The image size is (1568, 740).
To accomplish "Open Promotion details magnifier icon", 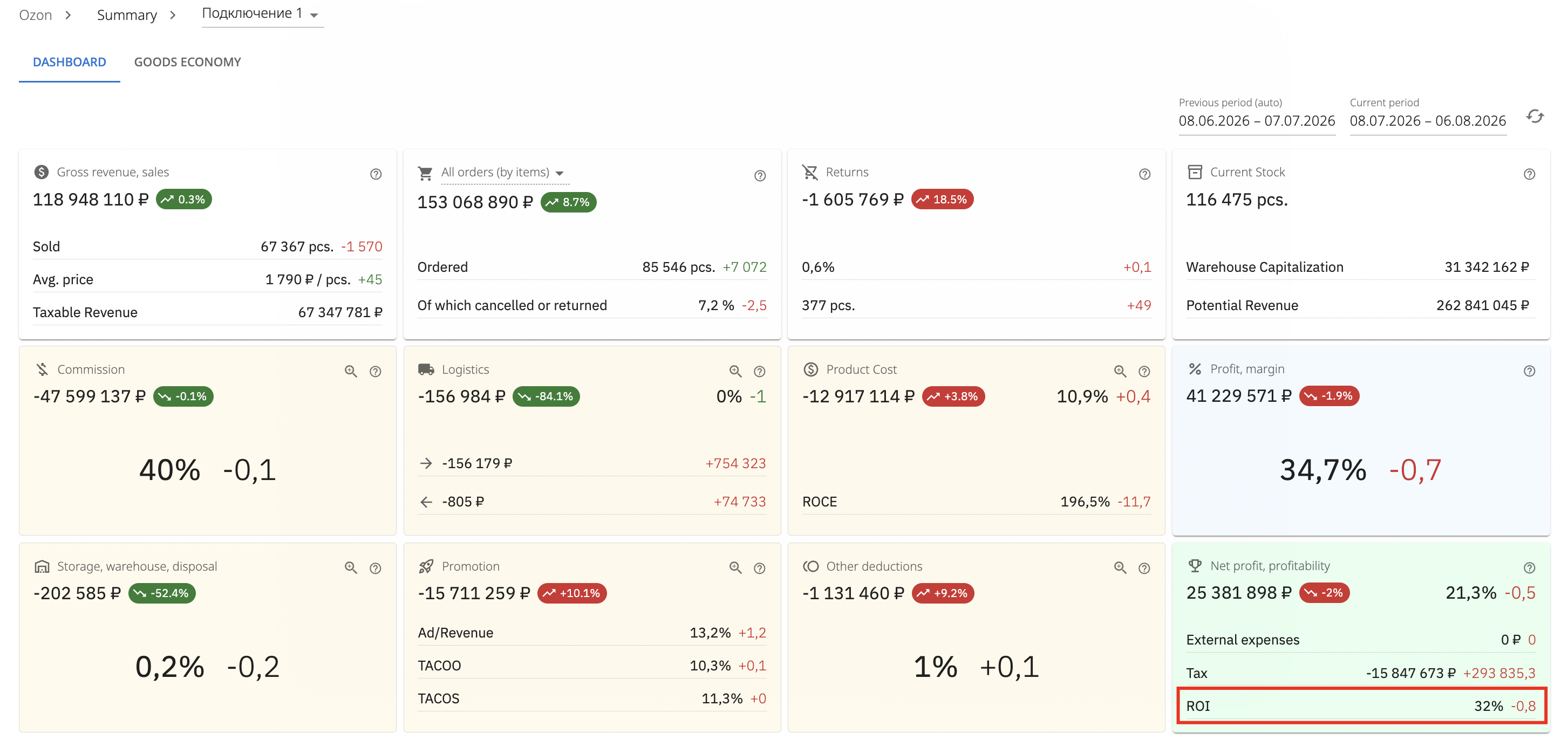I will 735,568.
